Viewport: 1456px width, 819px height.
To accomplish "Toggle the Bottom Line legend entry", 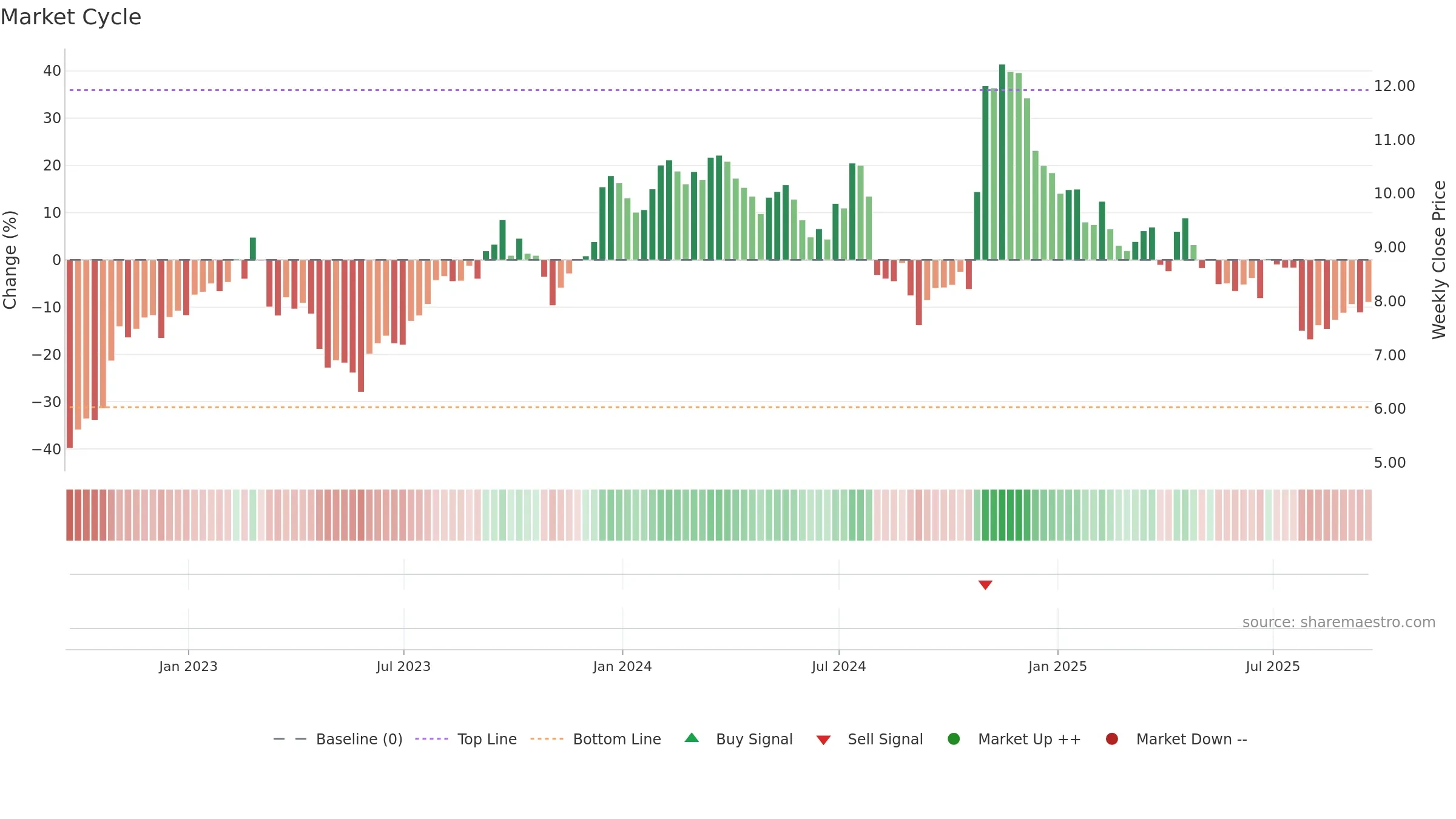I will click(596, 739).
